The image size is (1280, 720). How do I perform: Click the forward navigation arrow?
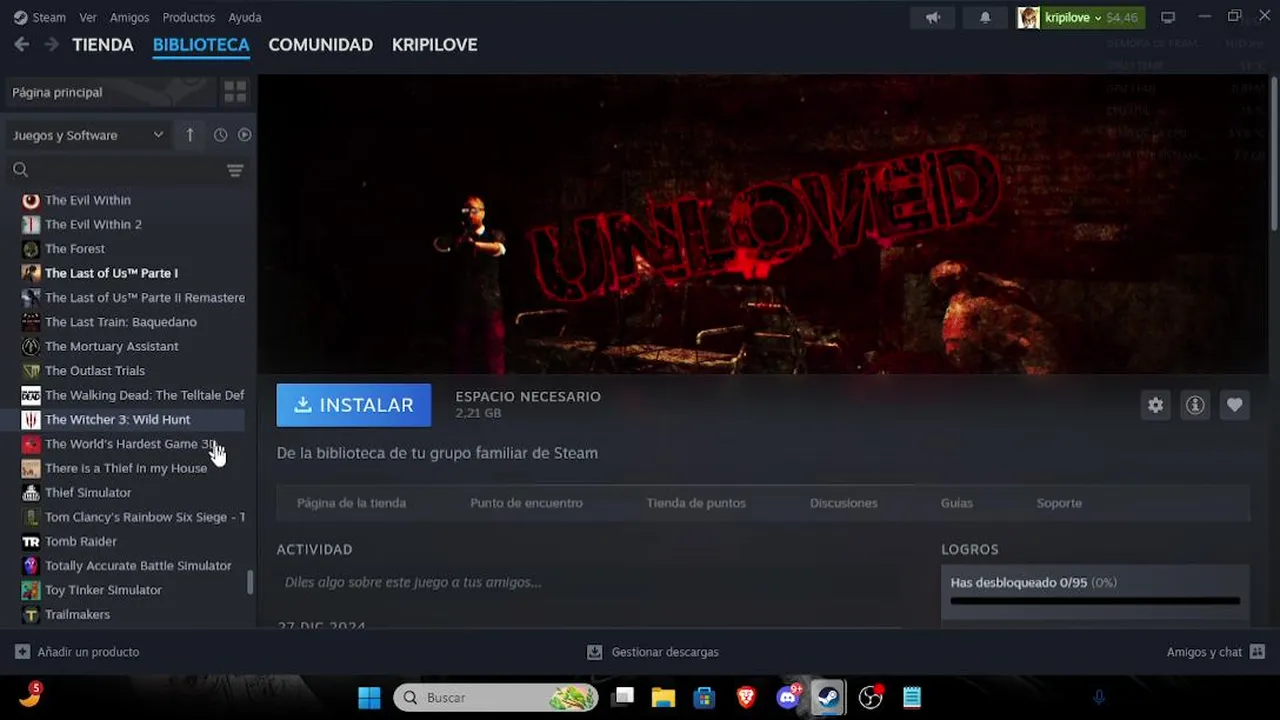(51, 44)
